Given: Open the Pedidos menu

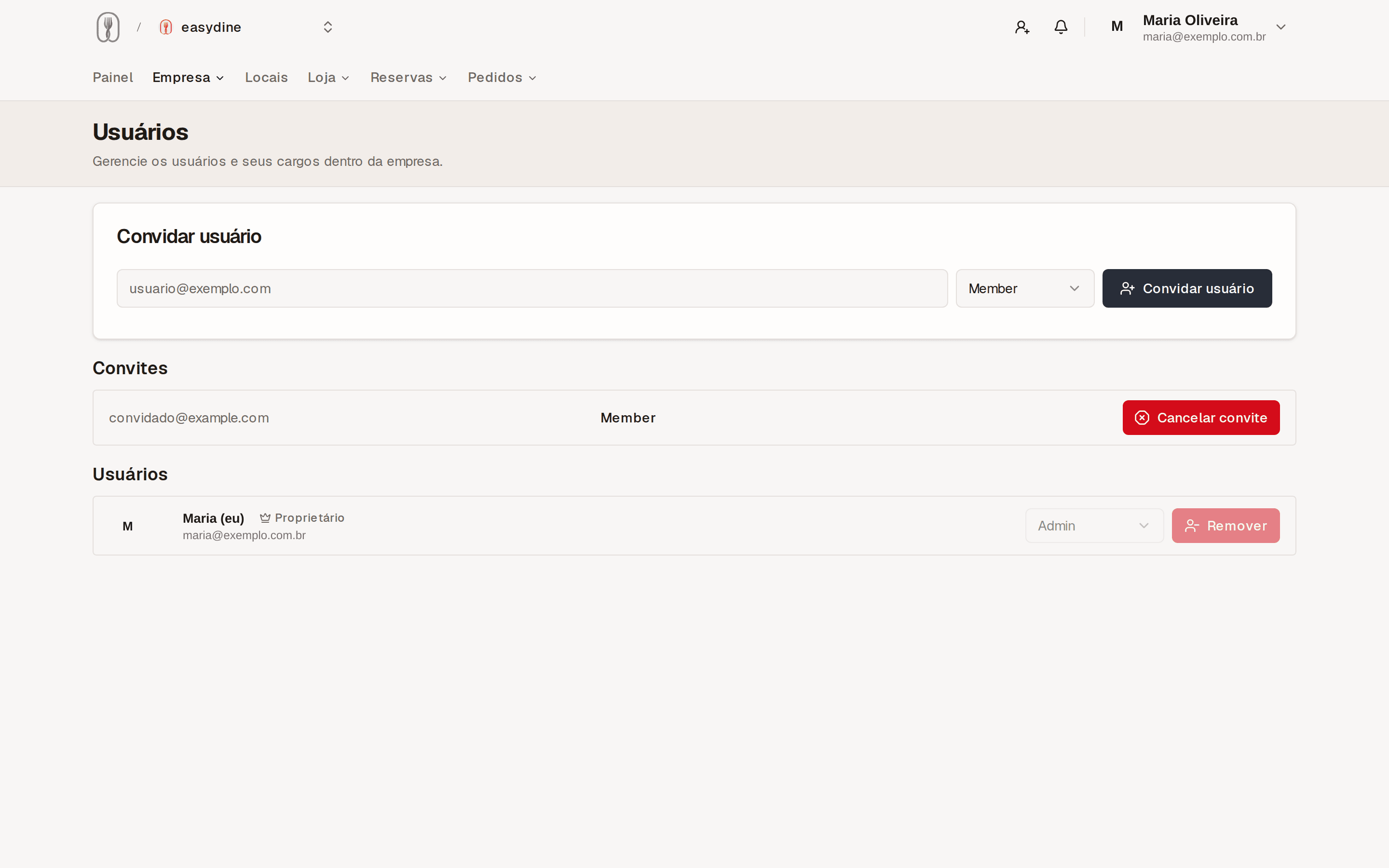Looking at the screenshot, I should pyautogui.click(x=502, y=78).
